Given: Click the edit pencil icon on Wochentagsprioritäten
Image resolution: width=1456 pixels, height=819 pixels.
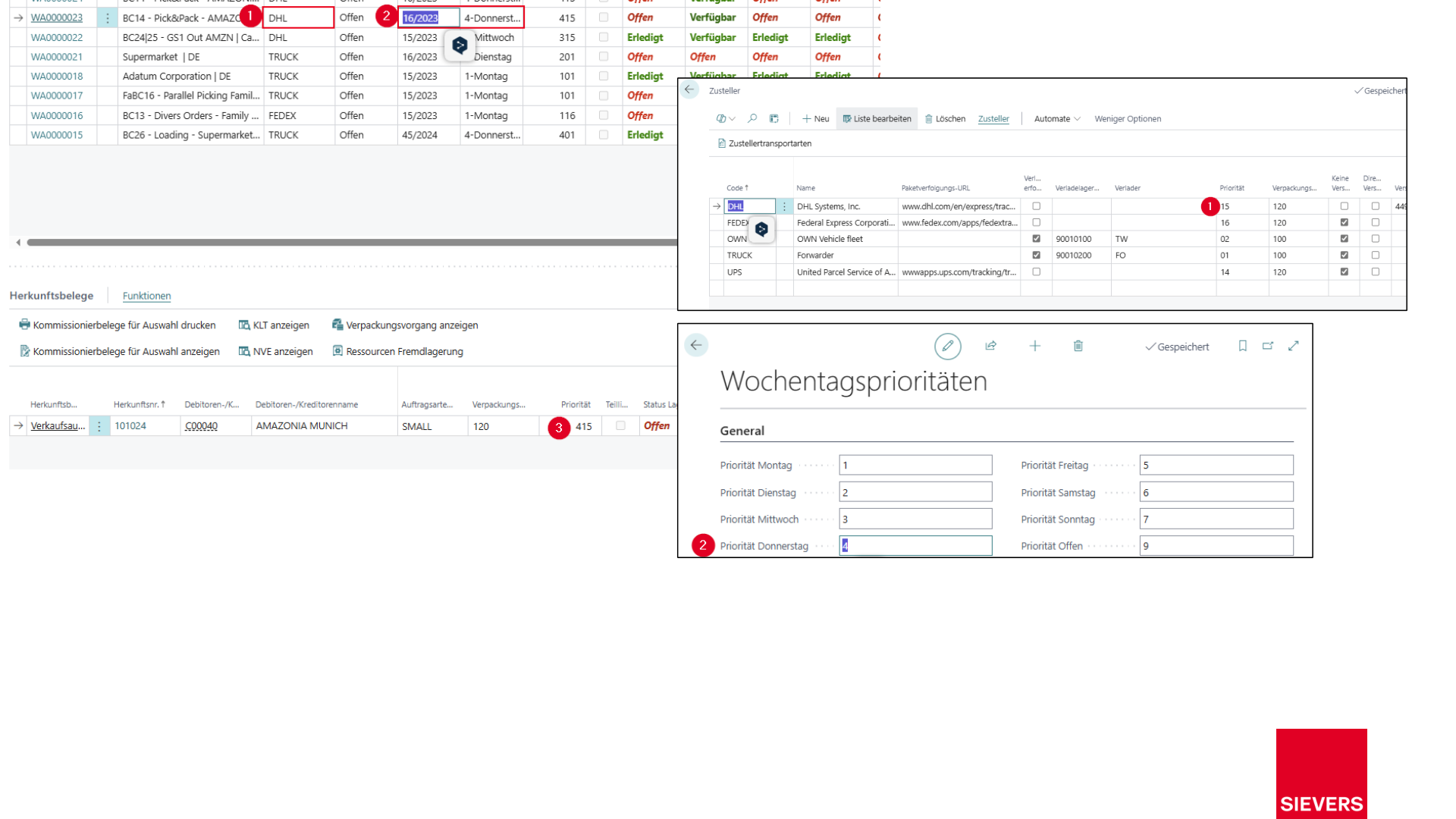Looking at the screenshot, I should 947,346.
